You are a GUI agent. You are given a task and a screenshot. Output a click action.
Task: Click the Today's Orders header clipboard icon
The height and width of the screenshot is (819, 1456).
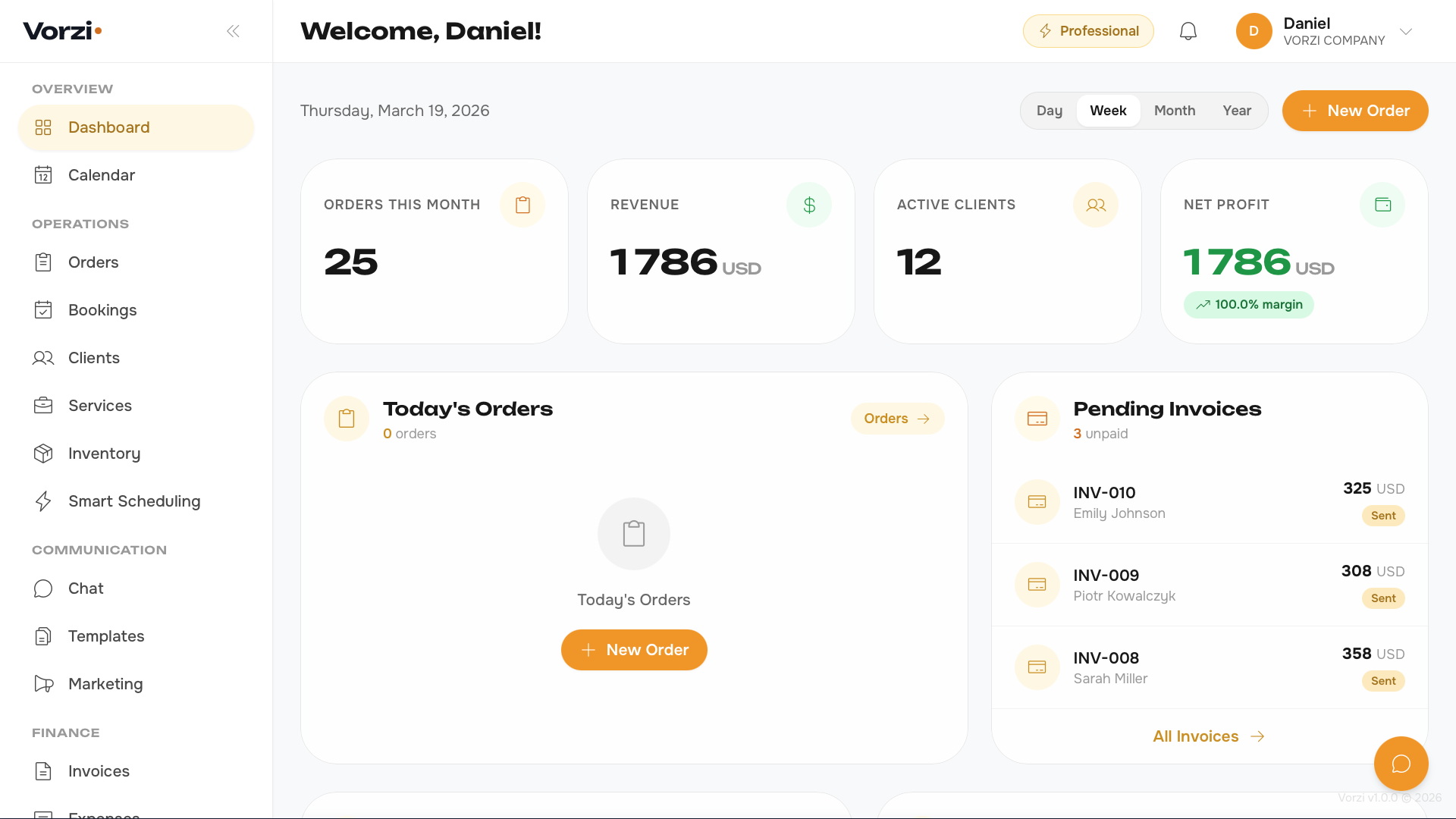347,419
